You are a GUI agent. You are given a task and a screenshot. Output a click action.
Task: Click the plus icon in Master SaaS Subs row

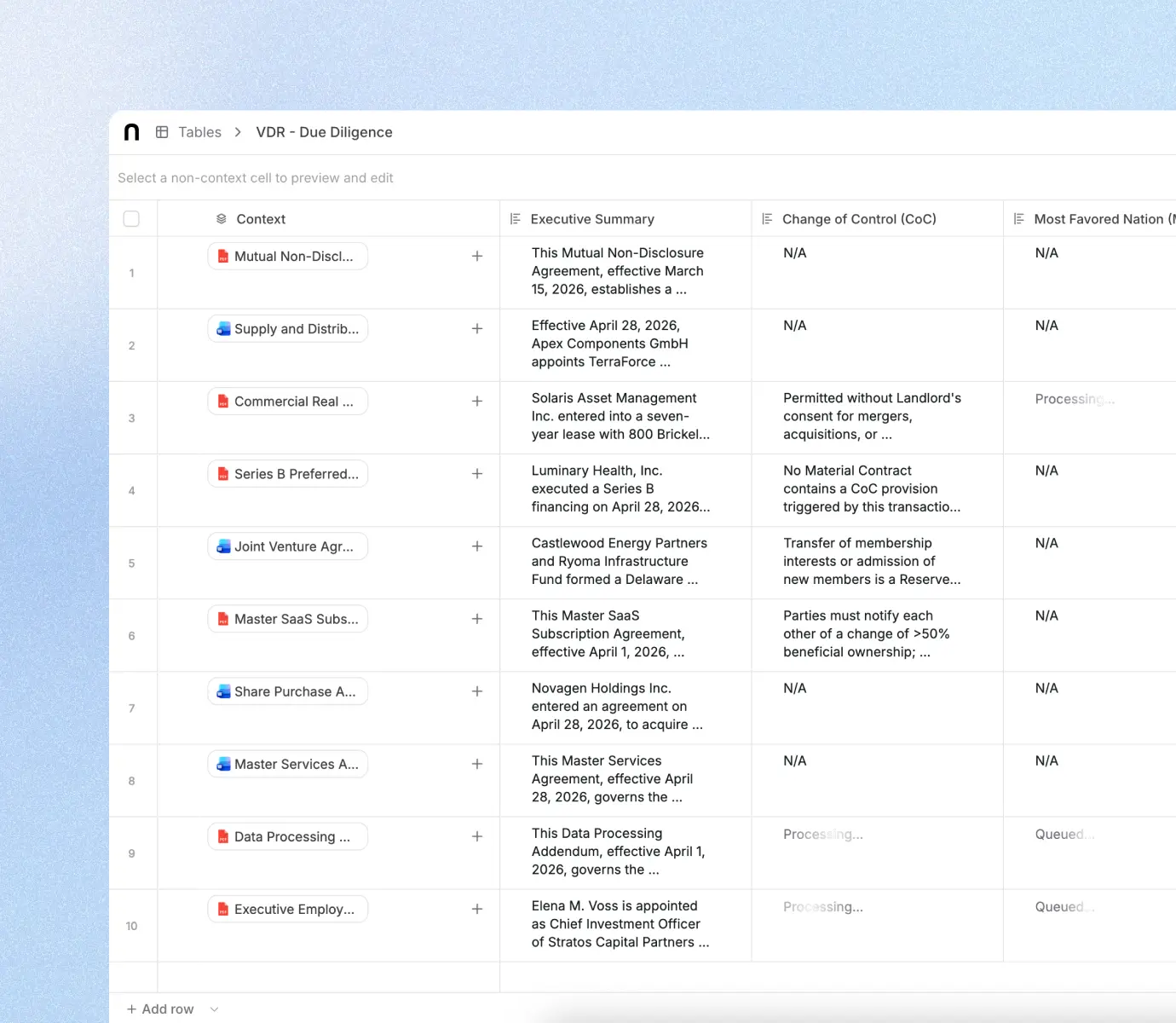coord(477,619)
